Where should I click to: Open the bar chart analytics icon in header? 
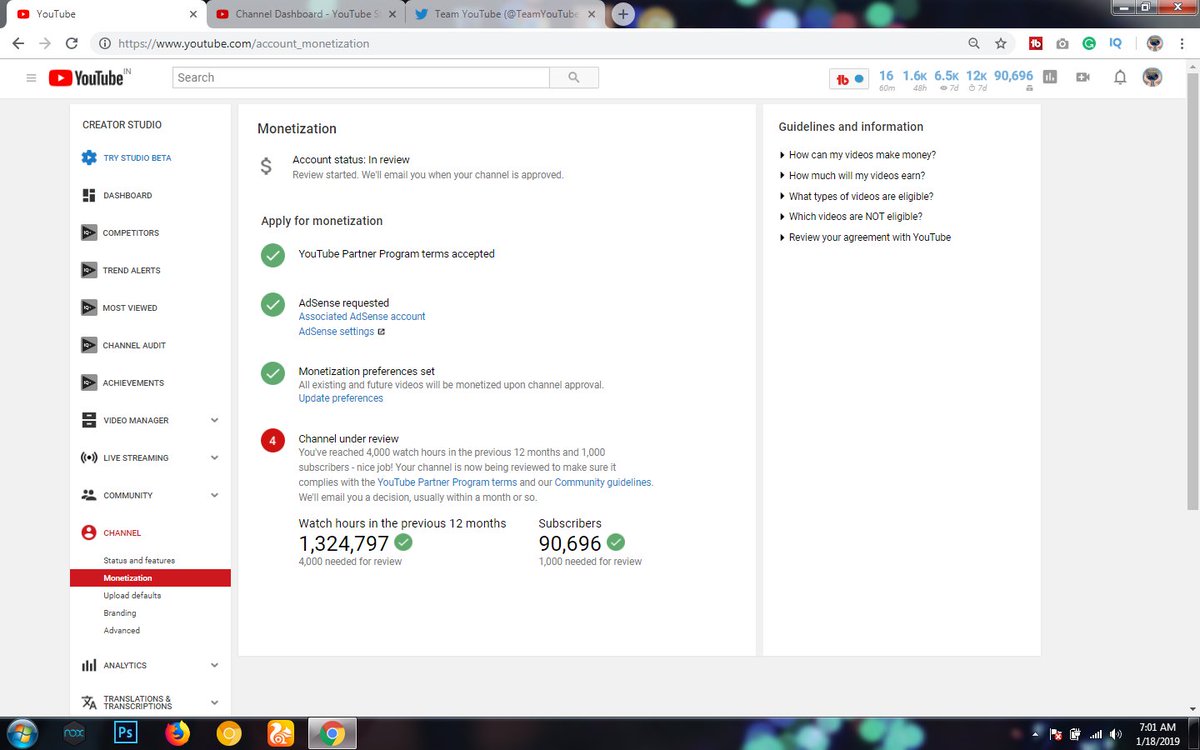tap(1050, 77)
